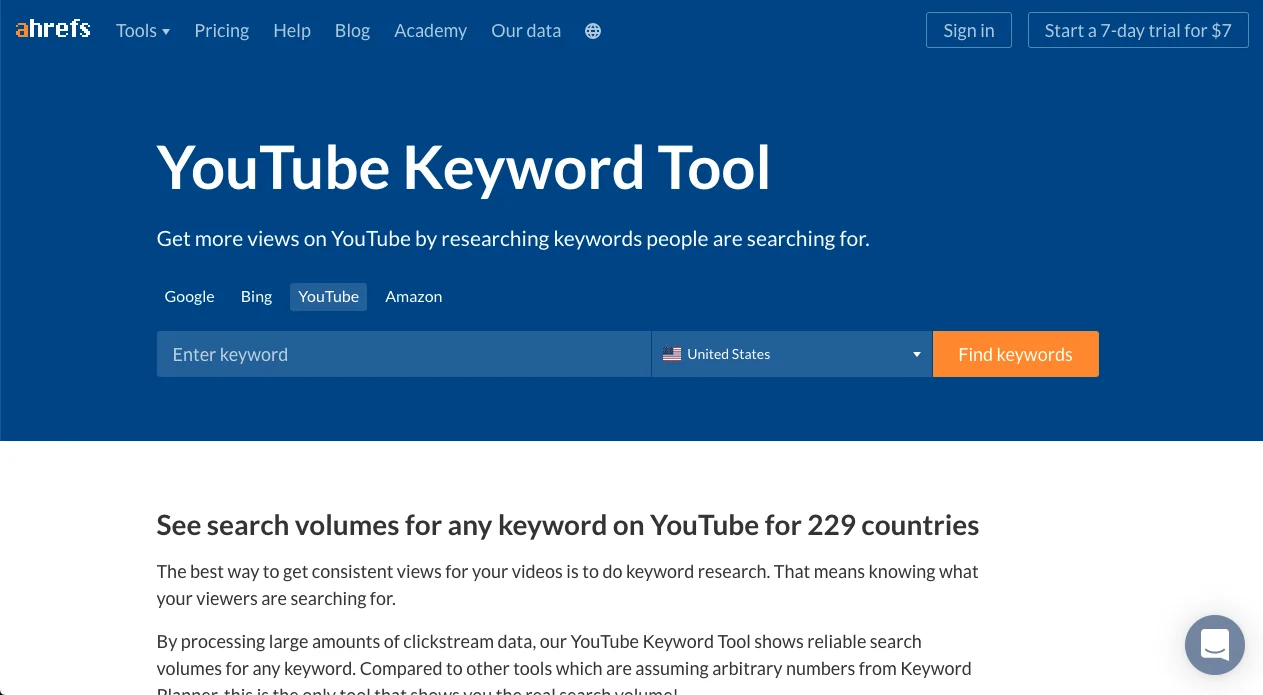
Task: Start a 7-day trial for $7
Action: (x=1138, y=30)
